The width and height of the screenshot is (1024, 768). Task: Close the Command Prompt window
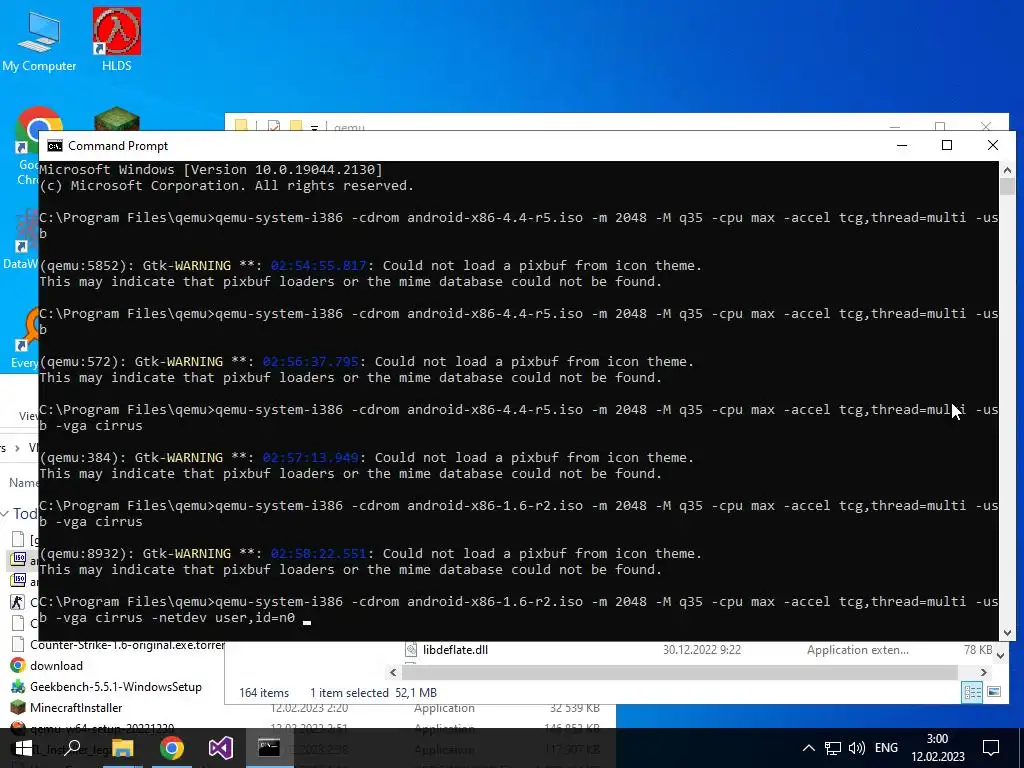[x=993, y=146]
